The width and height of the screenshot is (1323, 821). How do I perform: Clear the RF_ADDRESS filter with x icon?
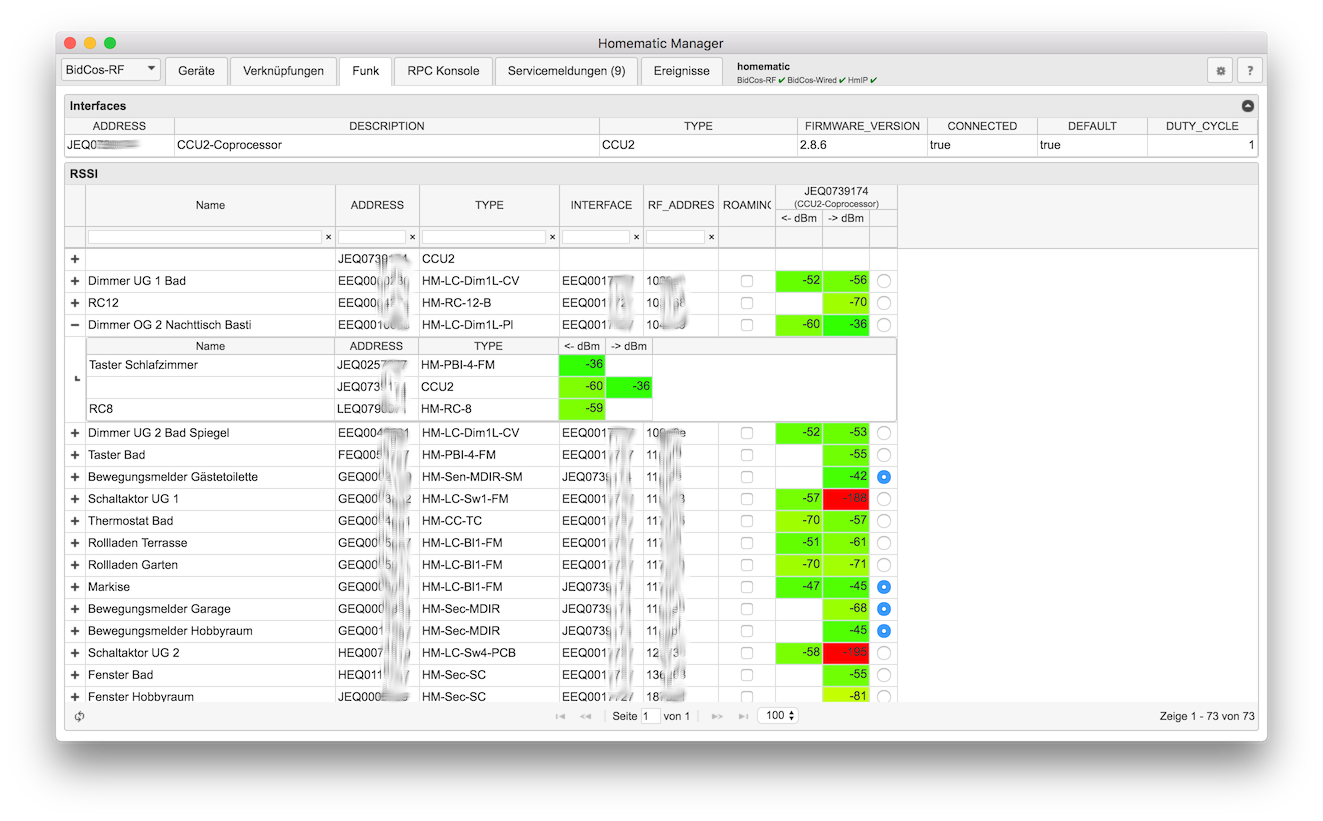click(x=711, y=238)
